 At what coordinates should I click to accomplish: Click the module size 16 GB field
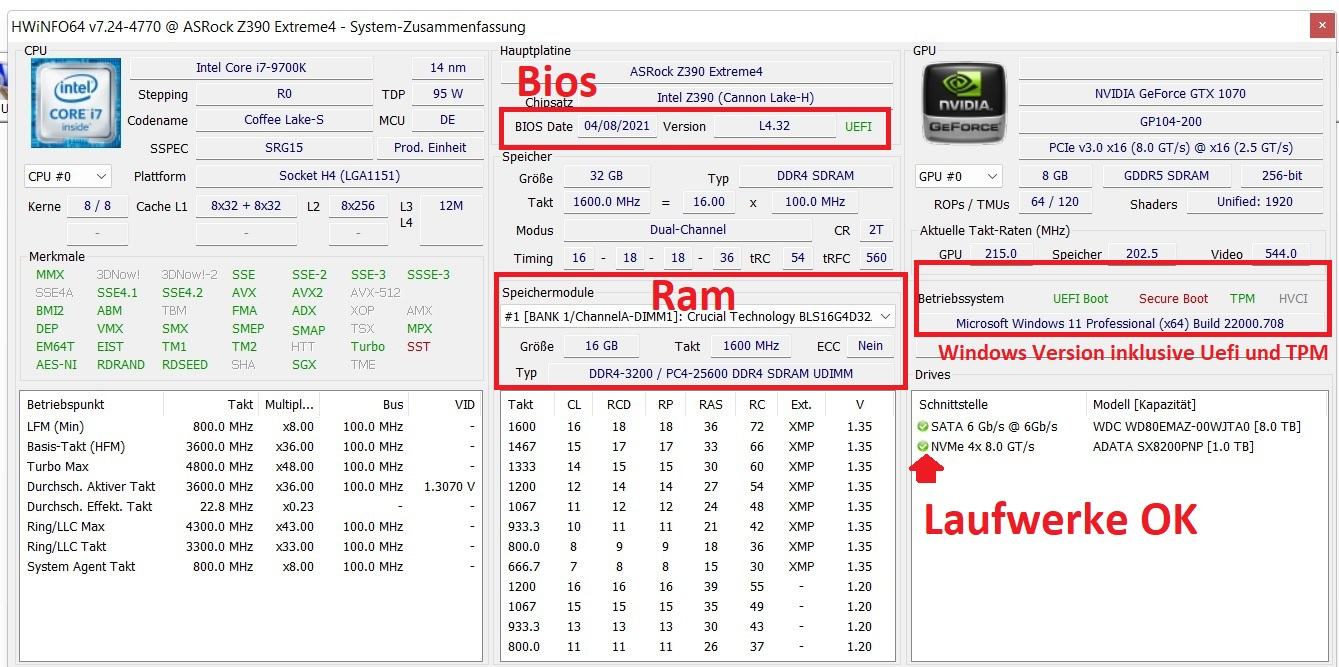(603, 346)
